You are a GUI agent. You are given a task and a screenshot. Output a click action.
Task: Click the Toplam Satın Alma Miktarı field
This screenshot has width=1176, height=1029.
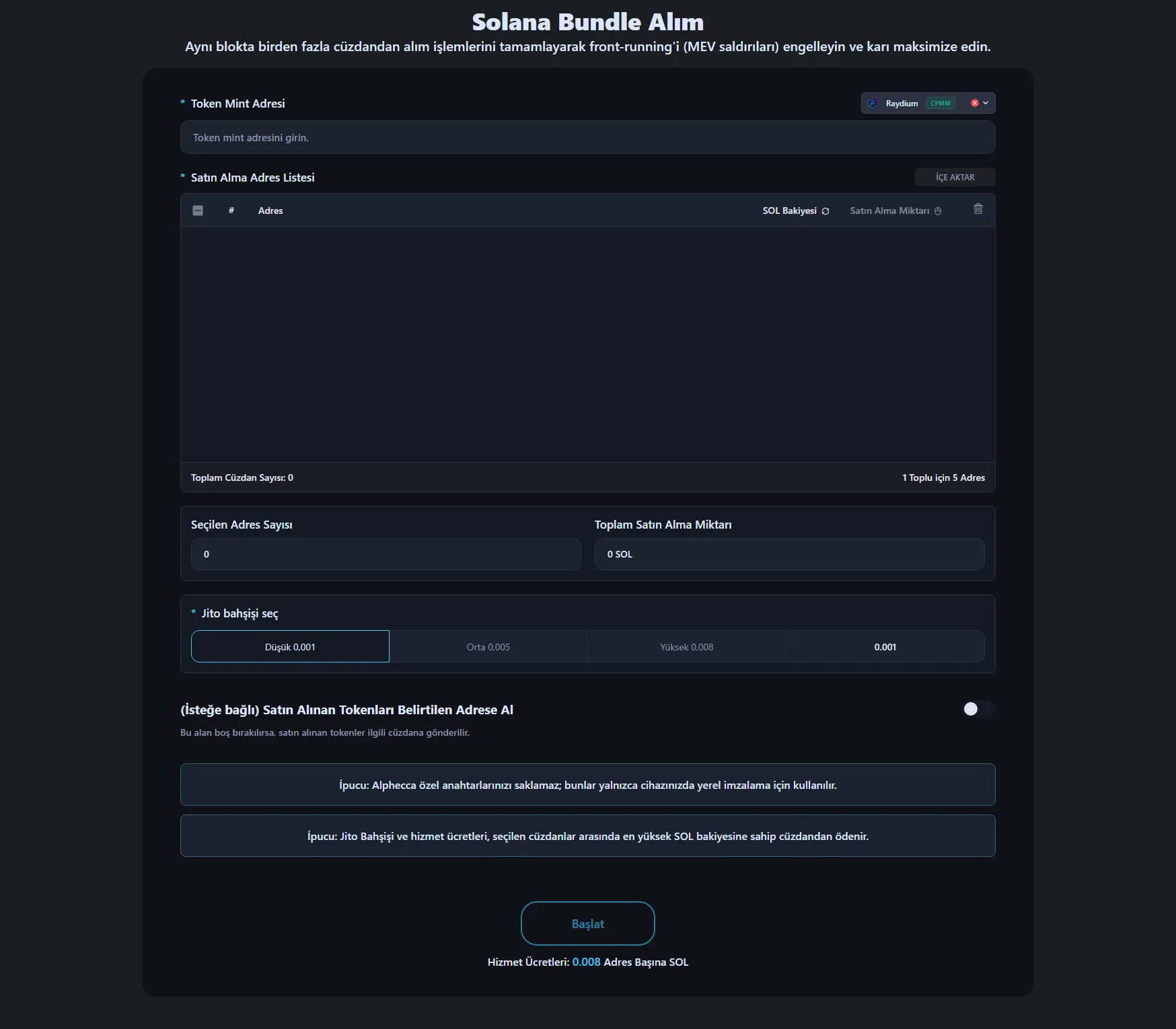[789, 554]
